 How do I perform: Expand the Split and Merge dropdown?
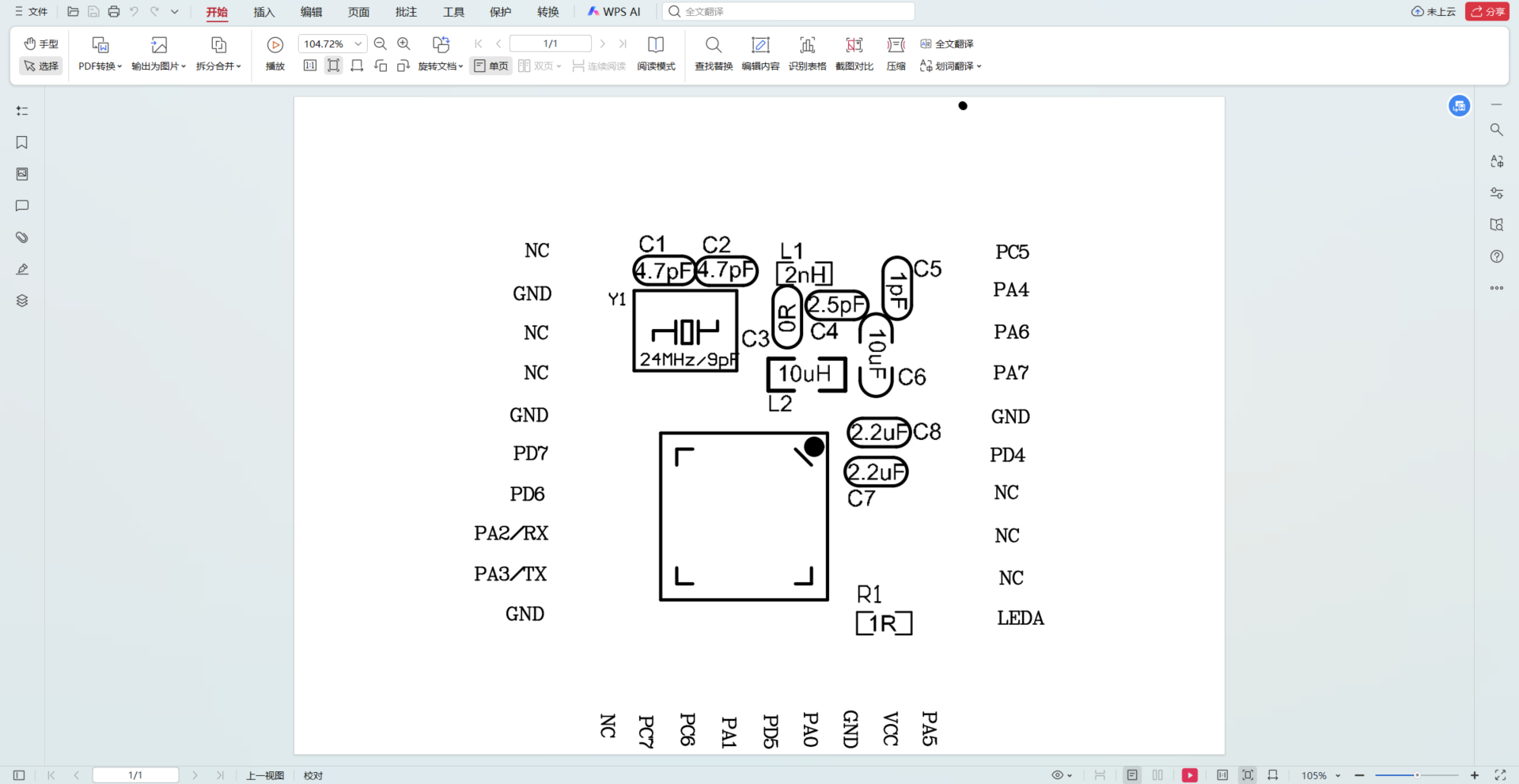[x=218, y=66]
